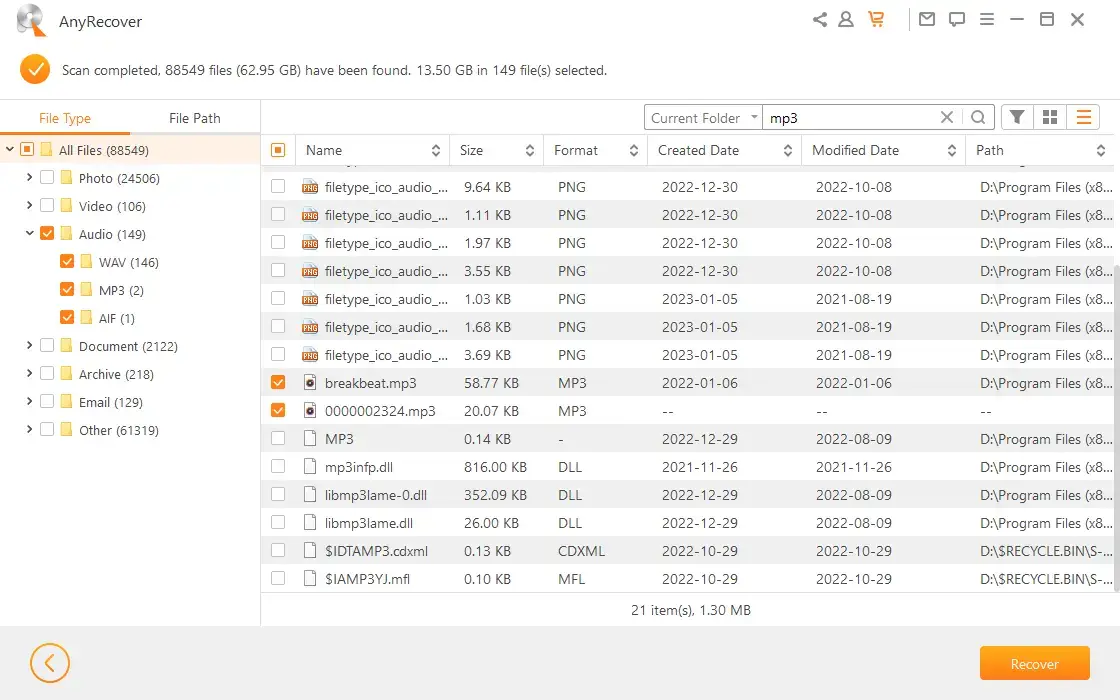Uncheck the breakbeat.mp3 checkbox
Image resolution: width=1120 pixels, height=700 pixels.
(278, 383)
